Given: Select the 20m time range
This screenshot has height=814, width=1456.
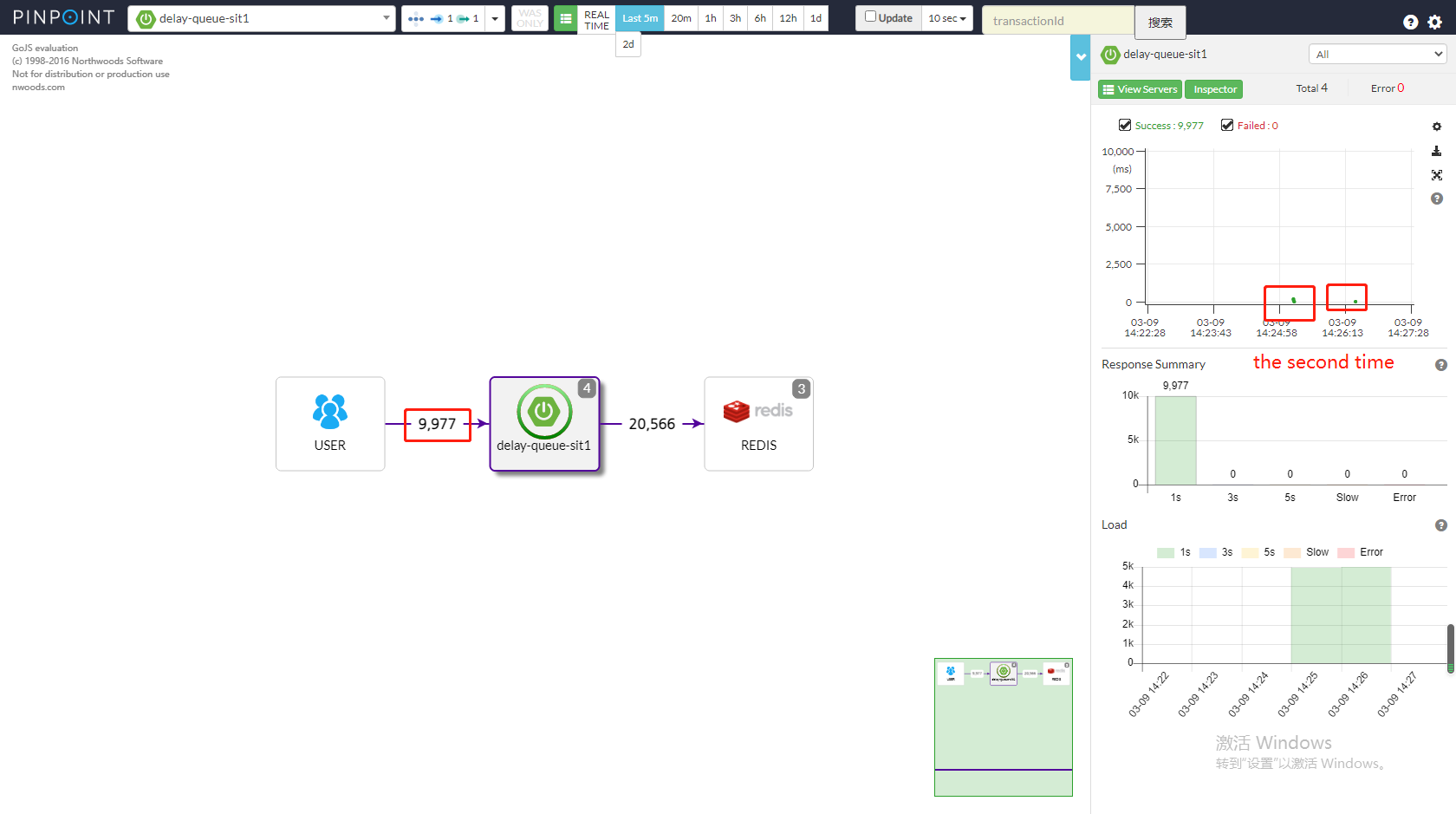Looking at the screenshot, I should pos(681,18).
